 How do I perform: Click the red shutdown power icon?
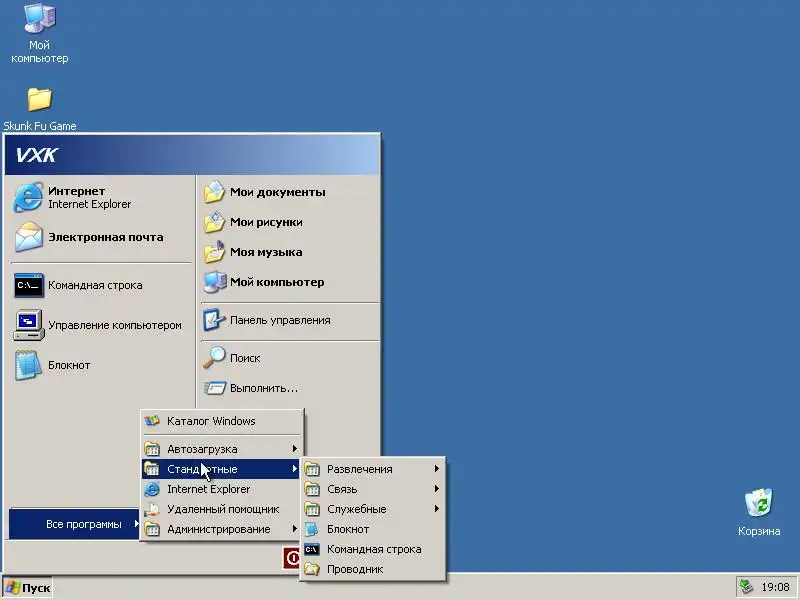(x=292, y=558)
